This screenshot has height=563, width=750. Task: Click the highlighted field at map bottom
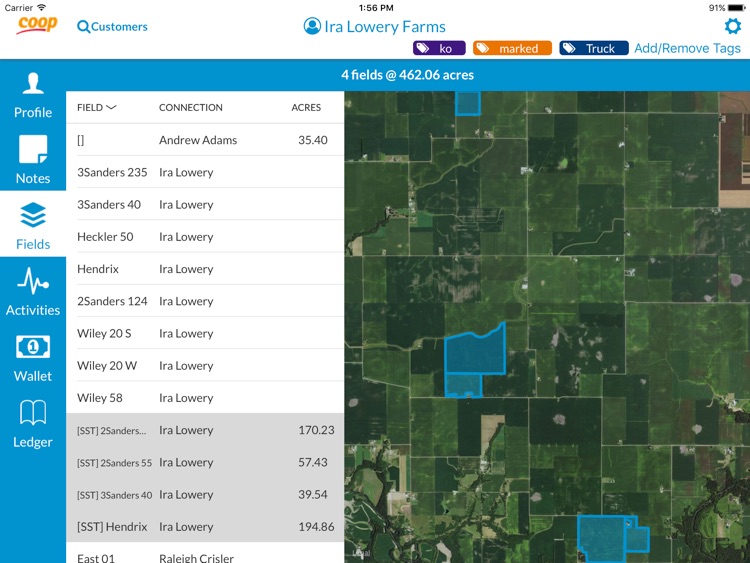pyautogui.click(x=602, y=538)
